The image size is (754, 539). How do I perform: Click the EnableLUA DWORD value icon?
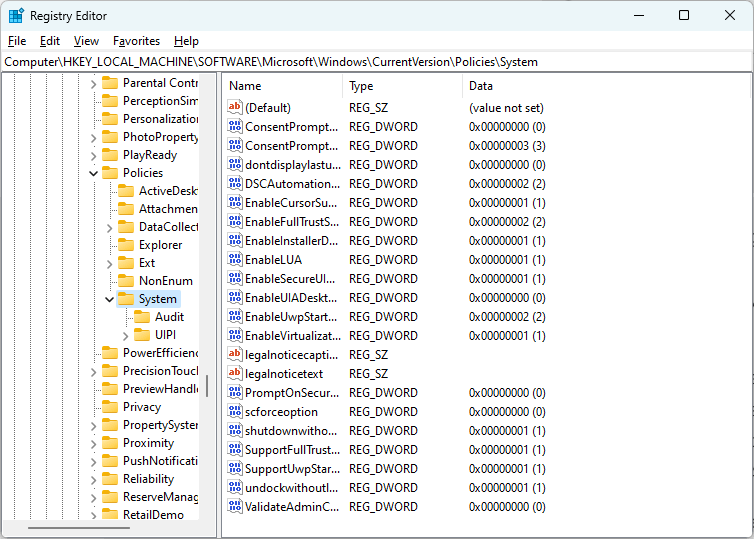[235, 260]
